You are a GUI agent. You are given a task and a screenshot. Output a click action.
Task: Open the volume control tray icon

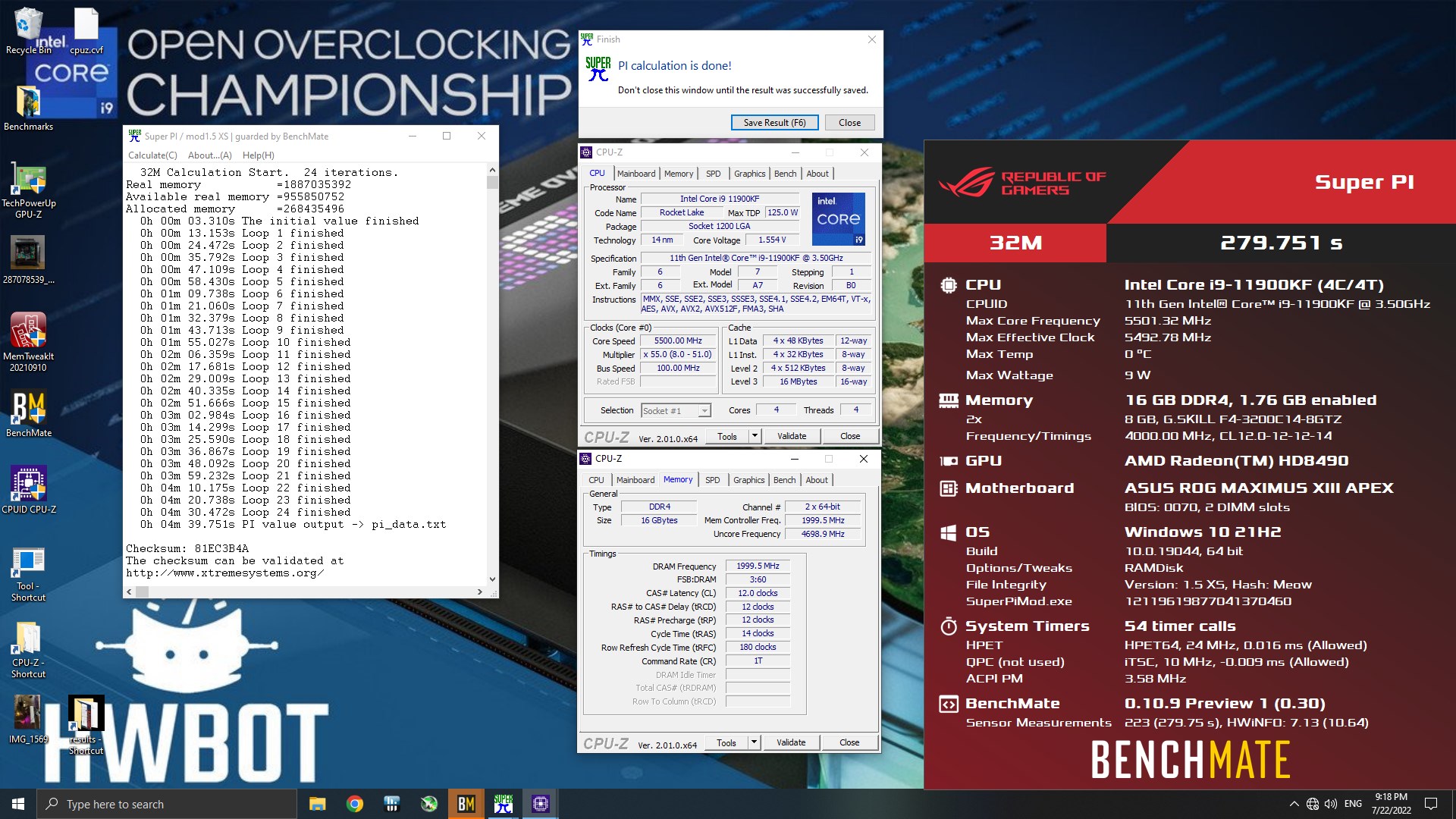(1331, 804)
